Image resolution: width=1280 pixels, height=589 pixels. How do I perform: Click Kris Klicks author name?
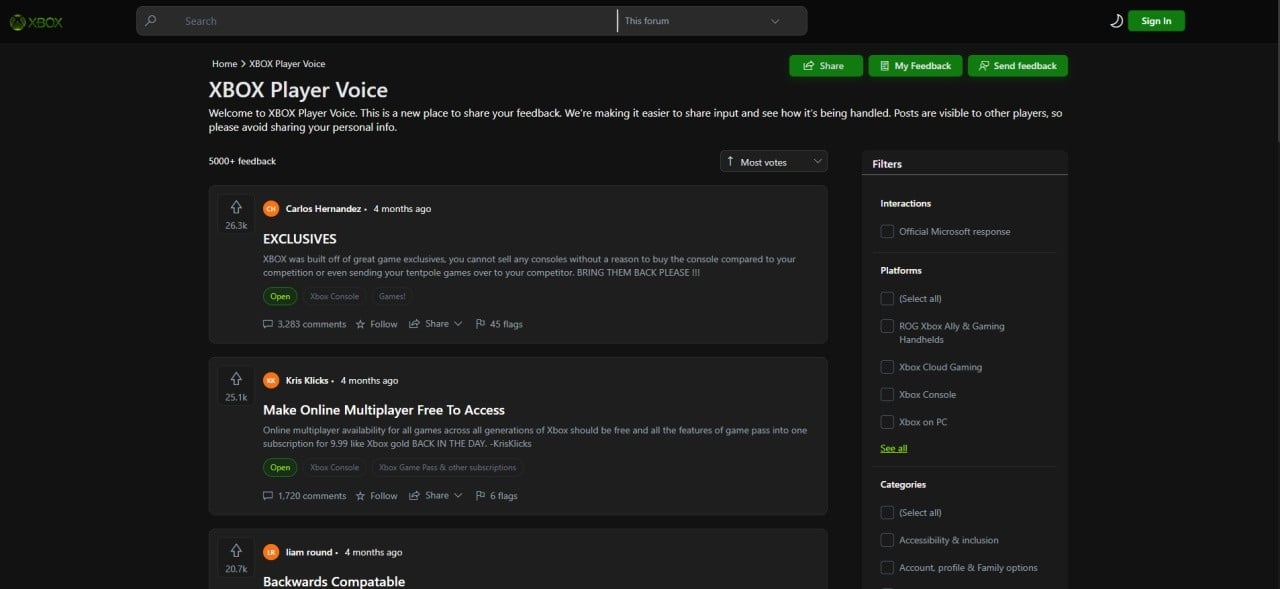click(x=307, y=381)
